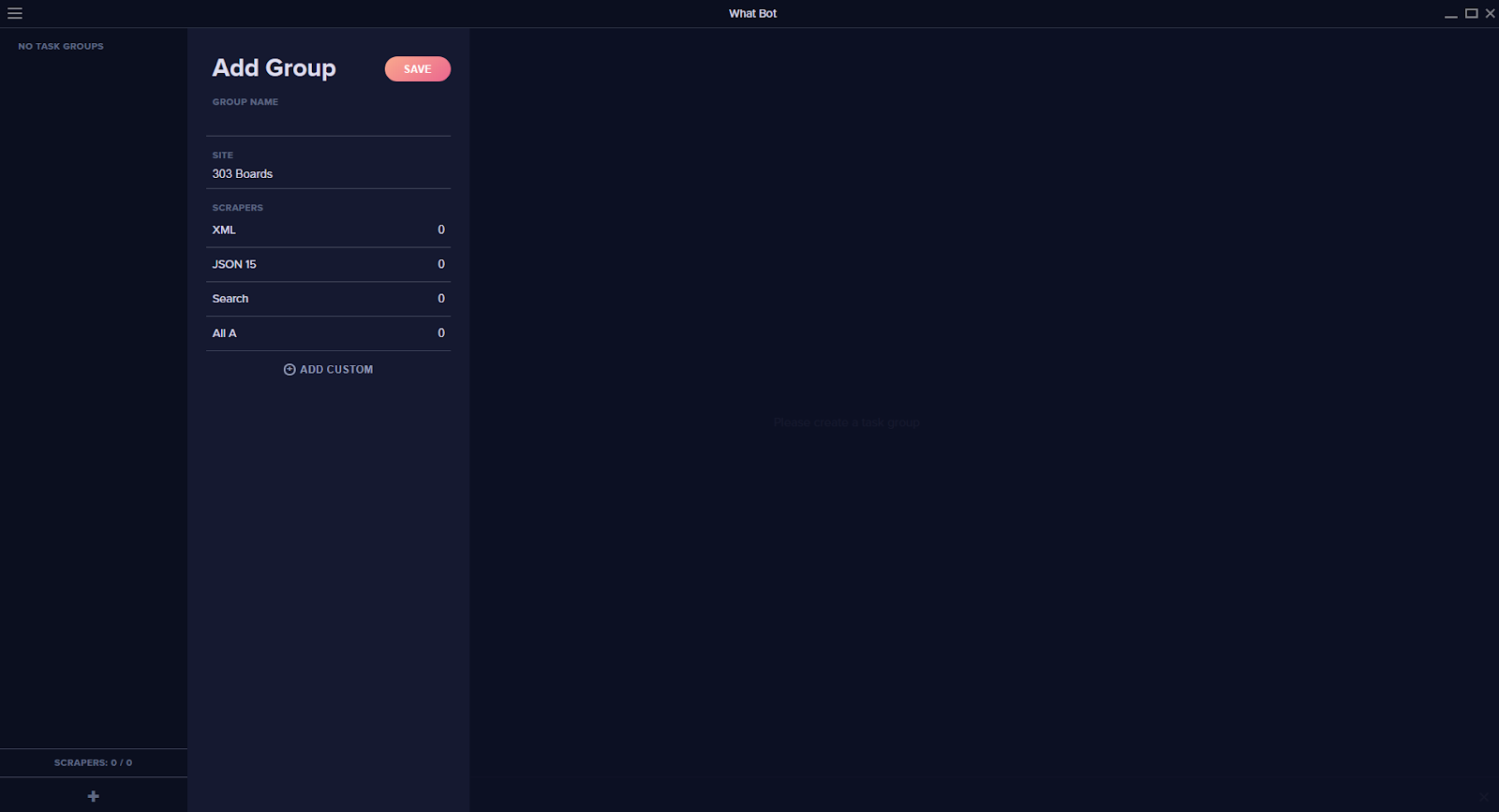Click the XML scraper label
Viewport: 1499px width, 812px height.
point(224,230)
